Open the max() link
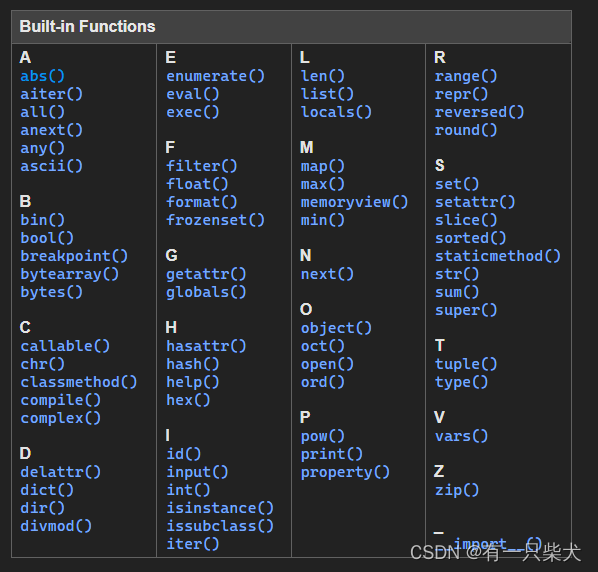This screenshot has width=598, height=572. [x=323, y=184]
